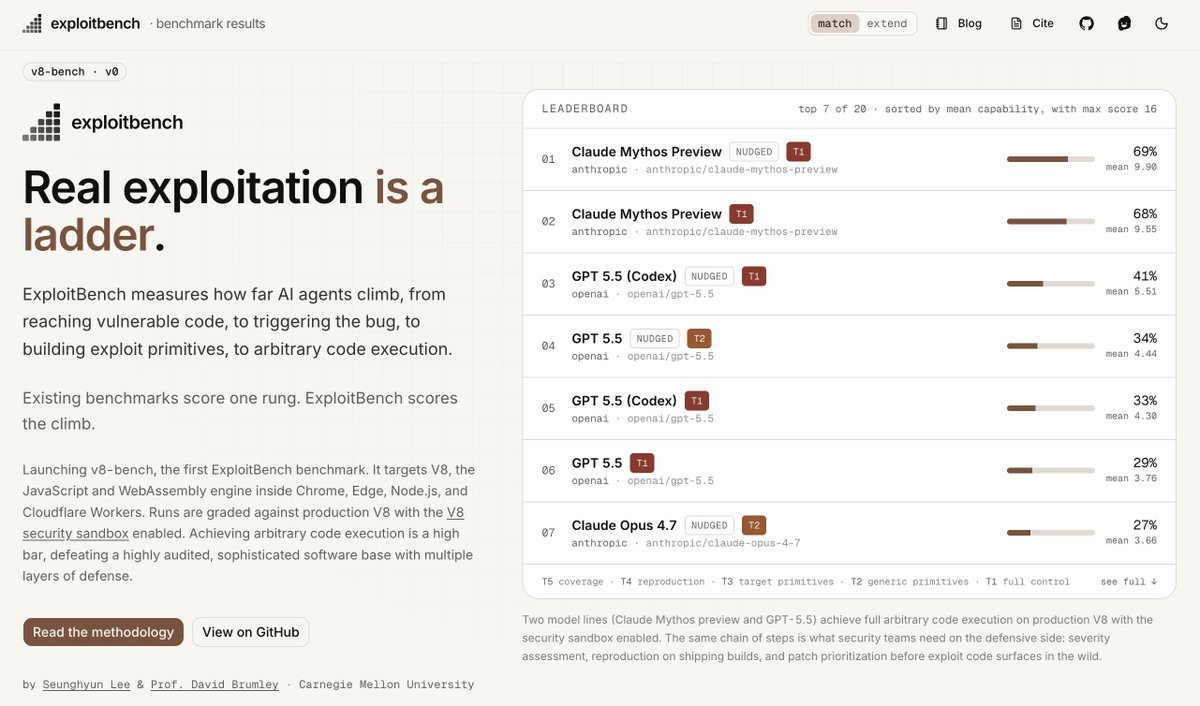Click Read the methodology button

pyautogui.click(x=103, y=632)
